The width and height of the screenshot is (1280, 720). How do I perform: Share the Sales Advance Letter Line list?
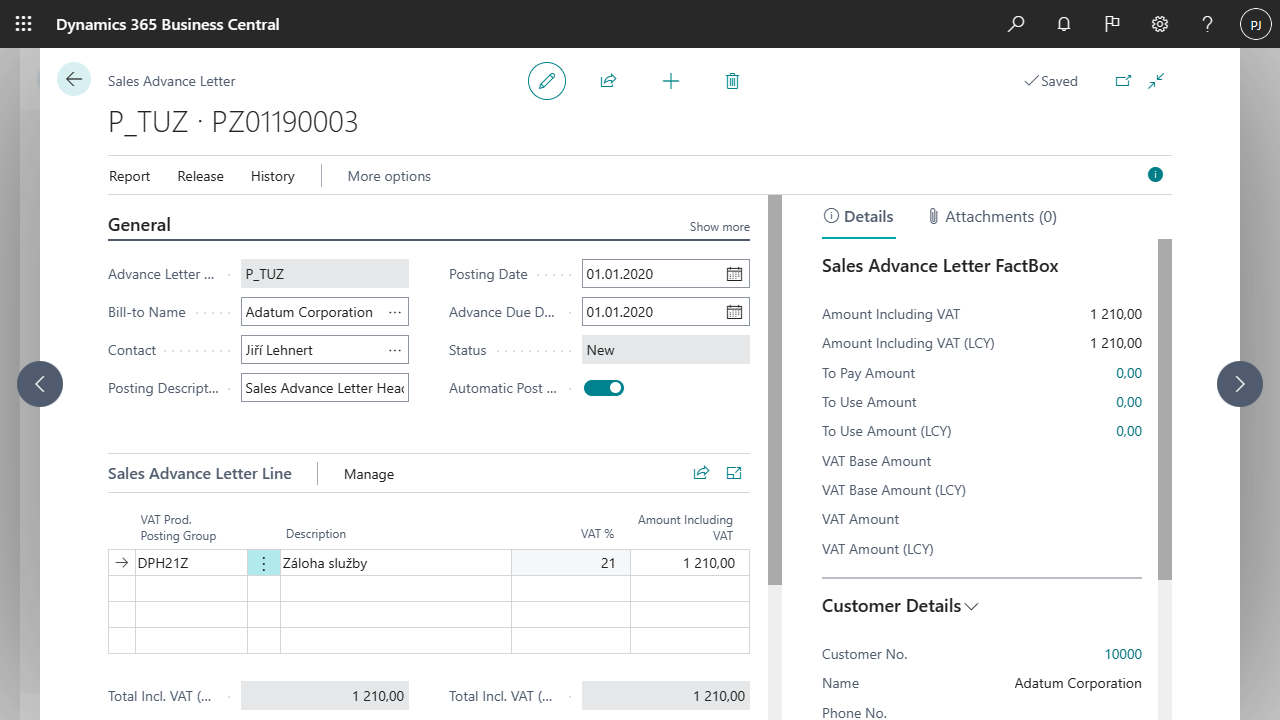coord(701,473)
